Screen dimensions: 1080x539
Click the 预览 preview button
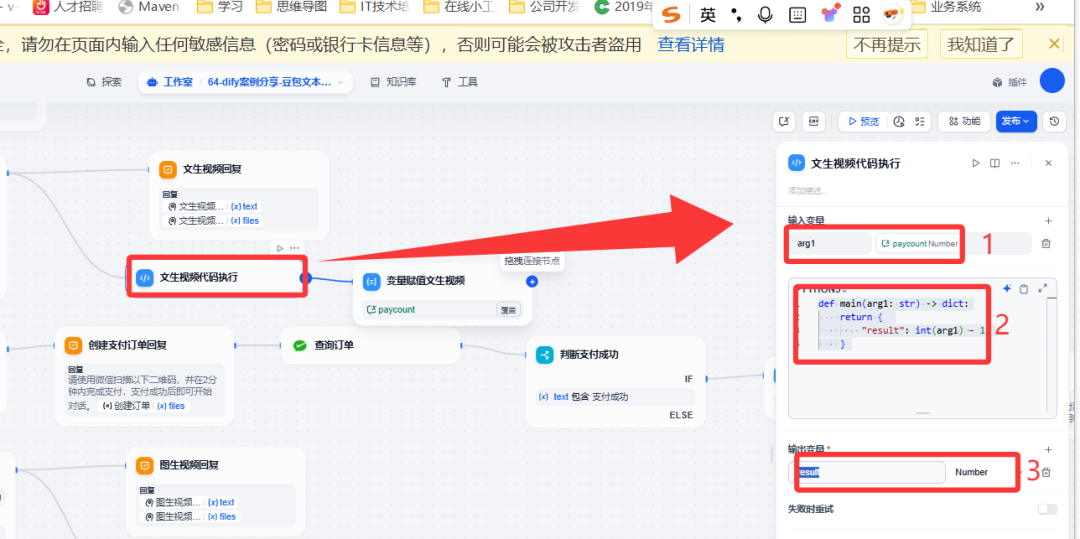(864, 121)
